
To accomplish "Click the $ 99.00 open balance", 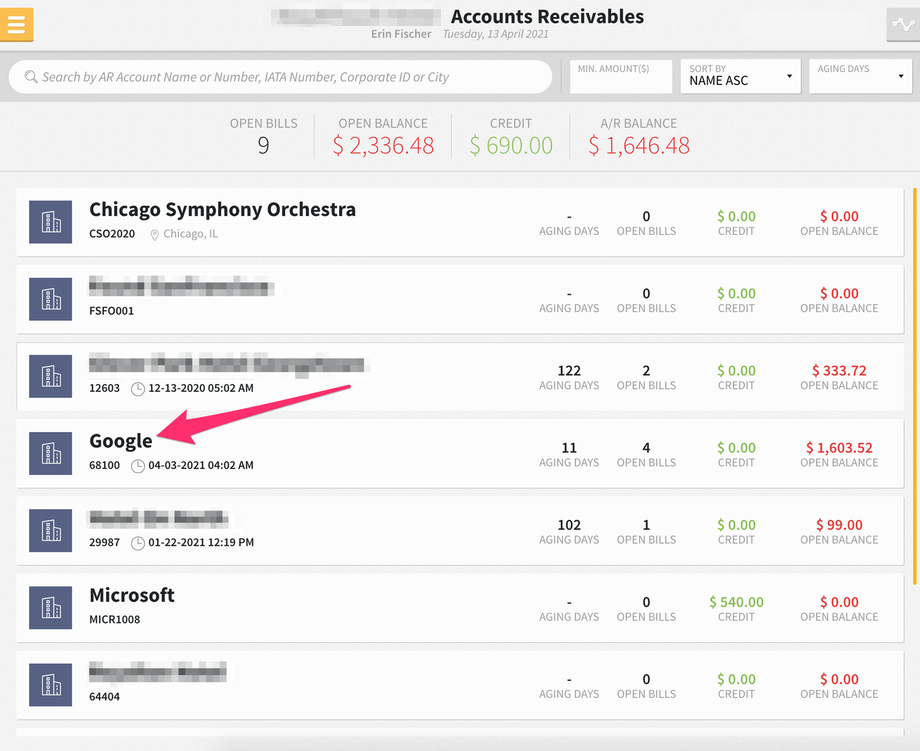I will pos(839,525).
